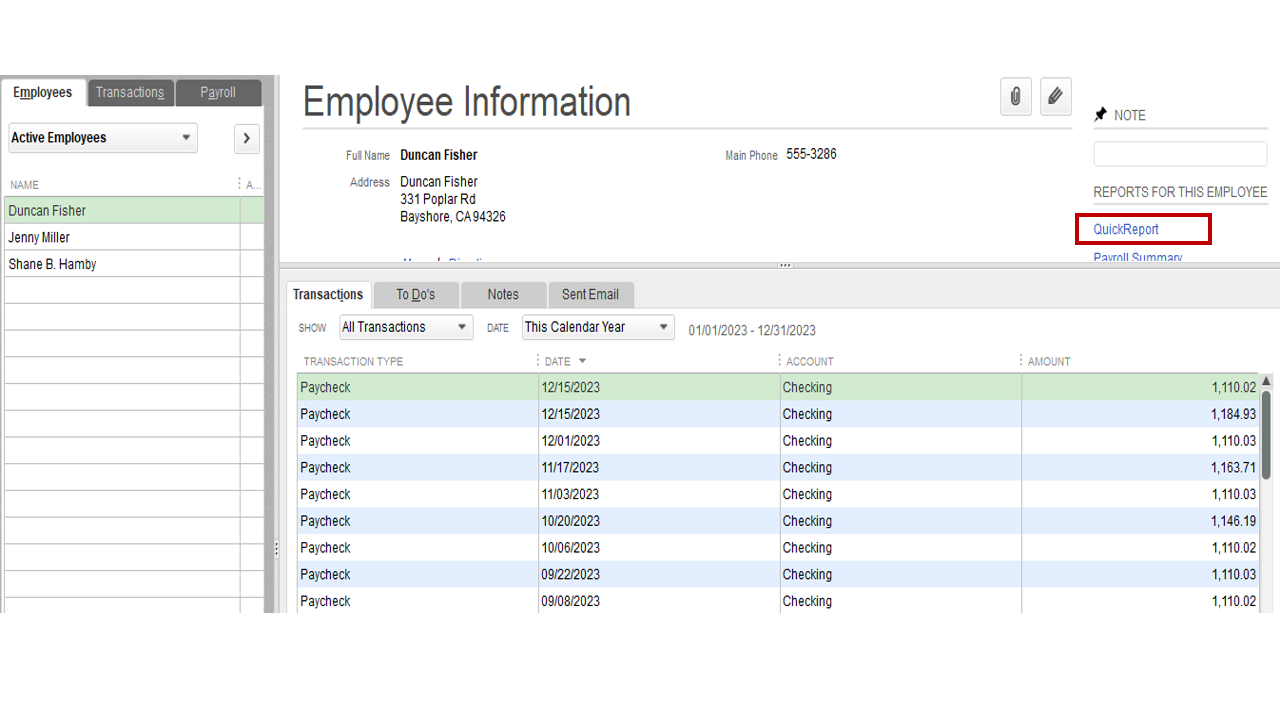This screenshot has height=720, width=1280.
Task: Edit employee details via the pencil icon
Action: click(x=1055, y=96)
